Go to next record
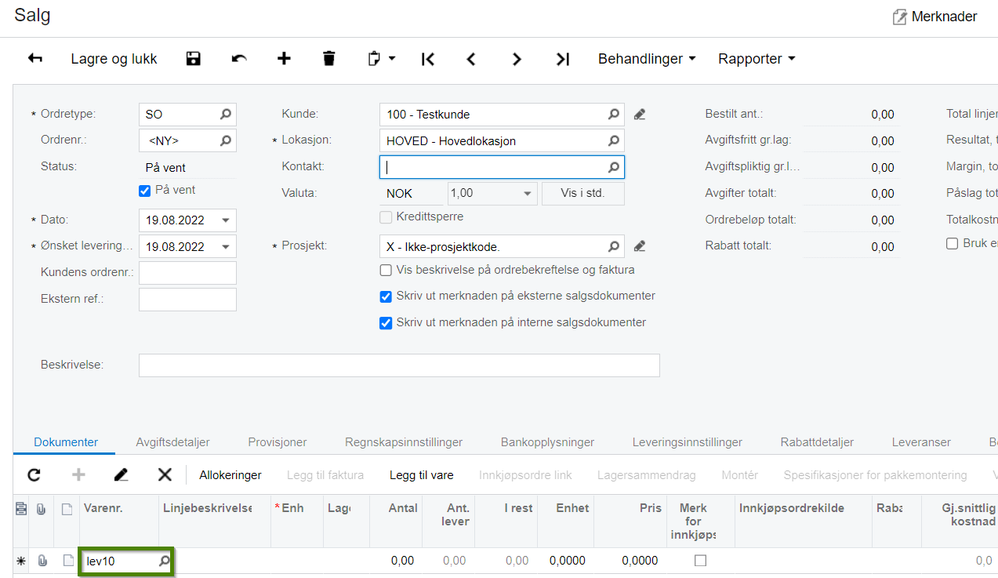The height and width of the screenshot is (578, 998). pyautogui.click(x=517, y=59)
